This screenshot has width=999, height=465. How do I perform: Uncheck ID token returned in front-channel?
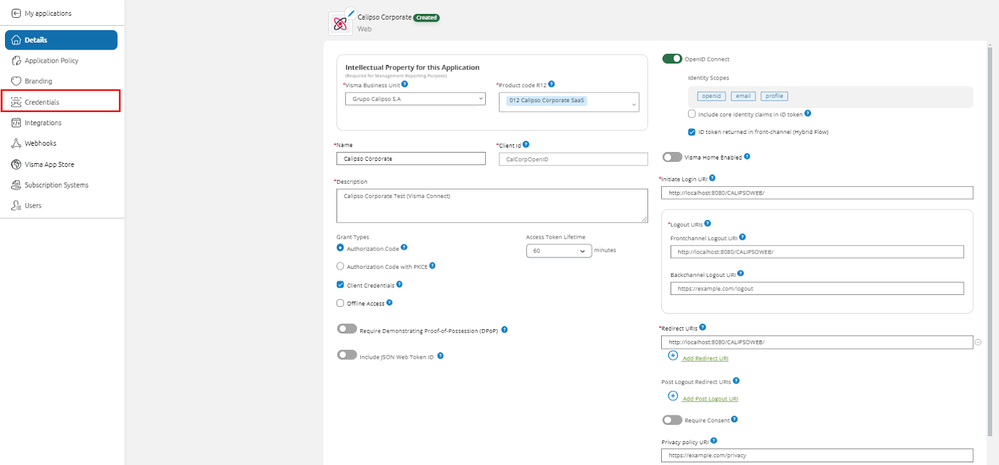[x=692, y=132]
